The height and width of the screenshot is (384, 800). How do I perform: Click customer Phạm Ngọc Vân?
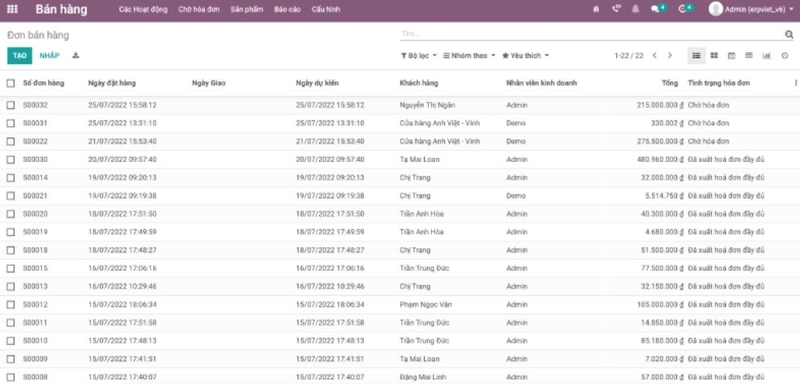click(x=426, y=304)
